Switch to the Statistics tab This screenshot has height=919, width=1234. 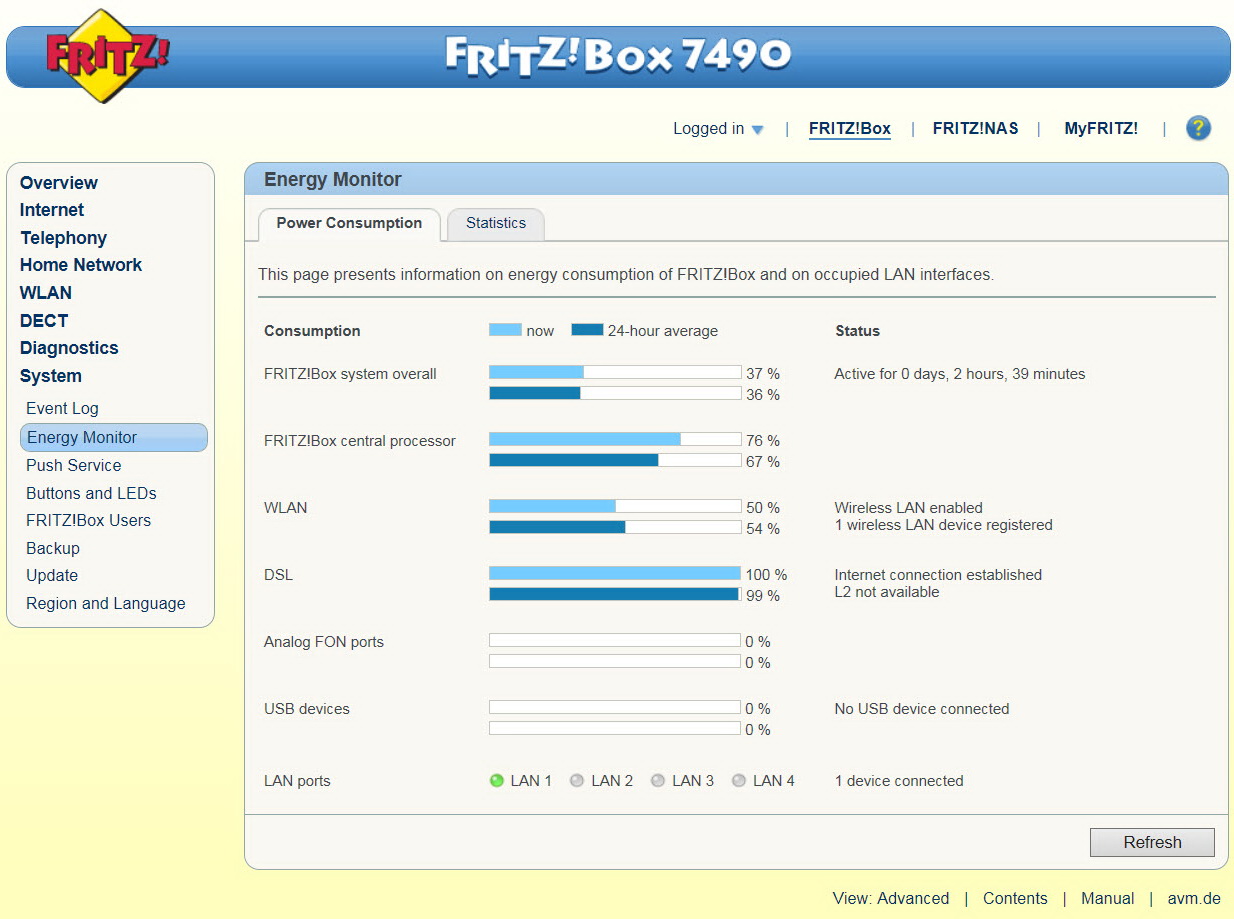tap(496, 224)
